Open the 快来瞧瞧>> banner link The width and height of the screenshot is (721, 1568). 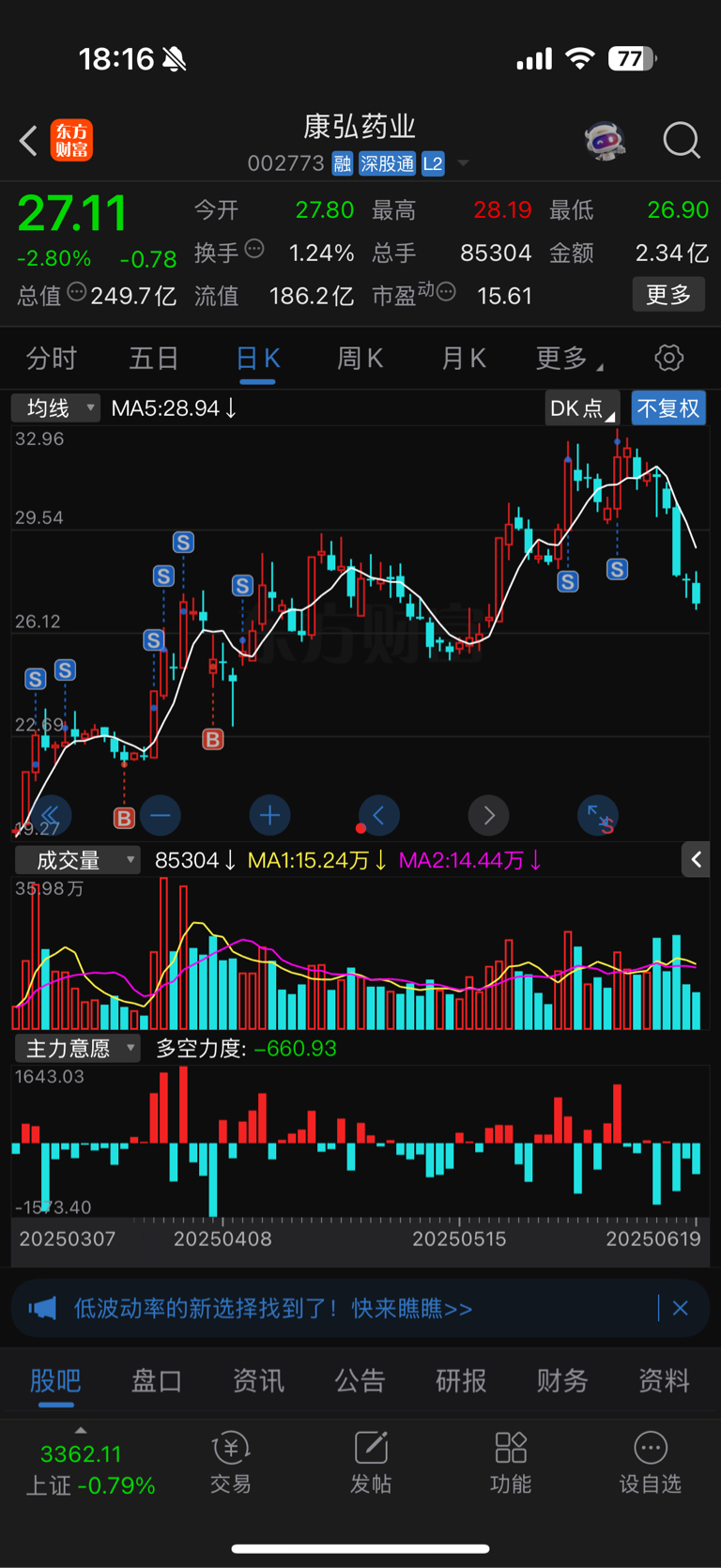[x=412, y=1308]
